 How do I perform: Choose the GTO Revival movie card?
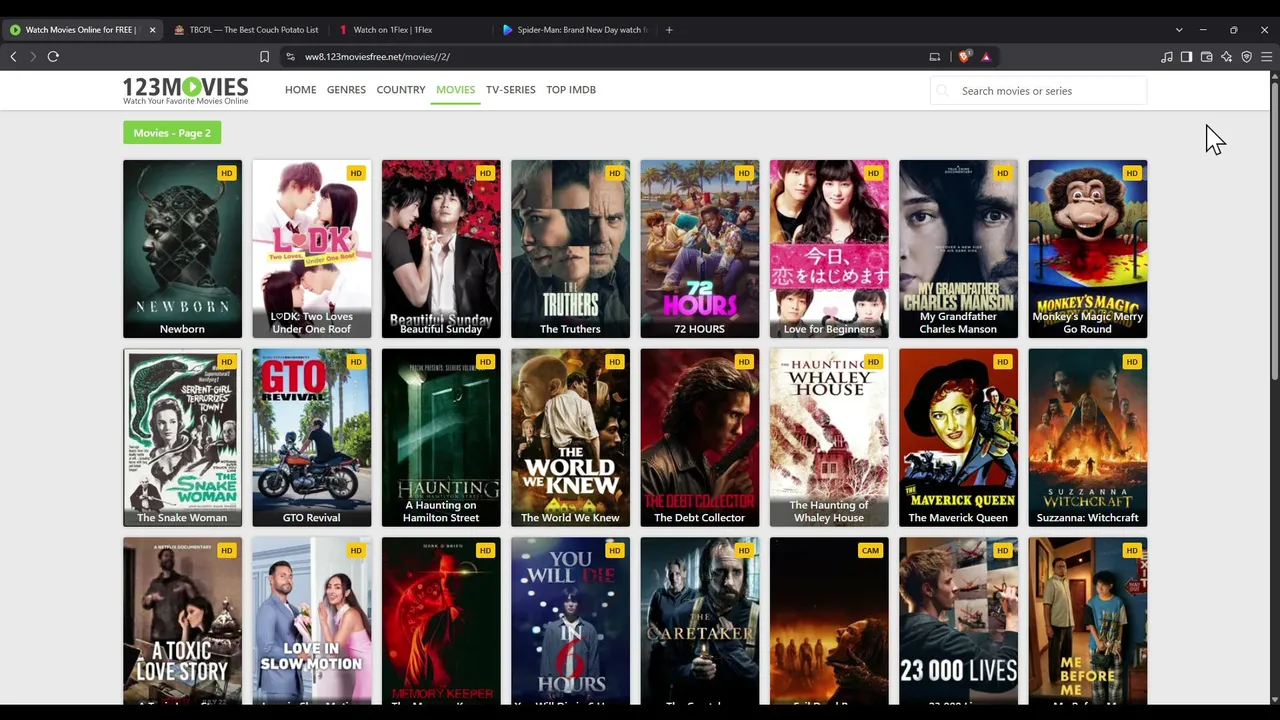pos(311,438)
